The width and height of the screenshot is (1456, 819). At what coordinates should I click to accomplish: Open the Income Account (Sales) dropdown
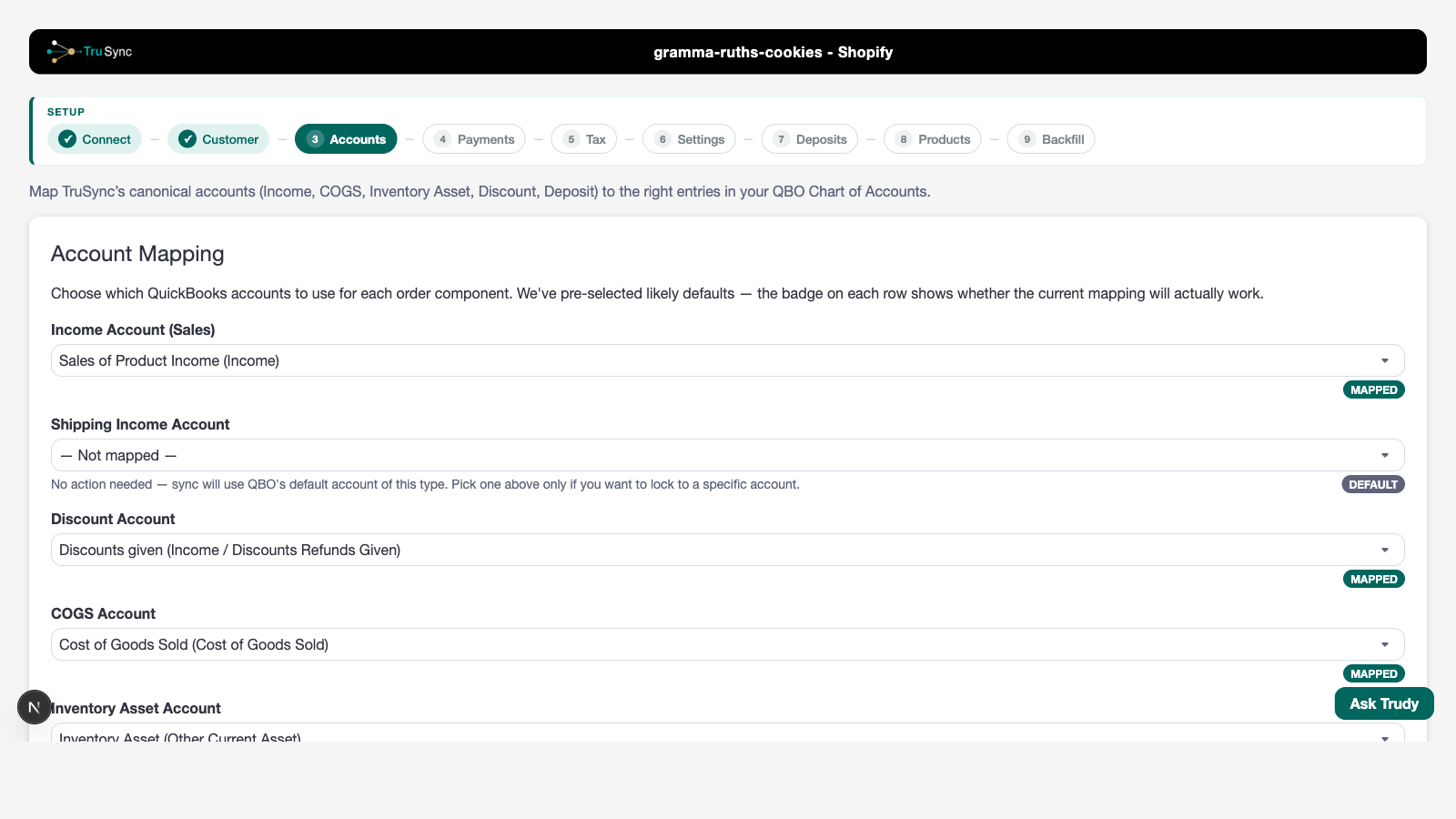(x=728, y=360)
